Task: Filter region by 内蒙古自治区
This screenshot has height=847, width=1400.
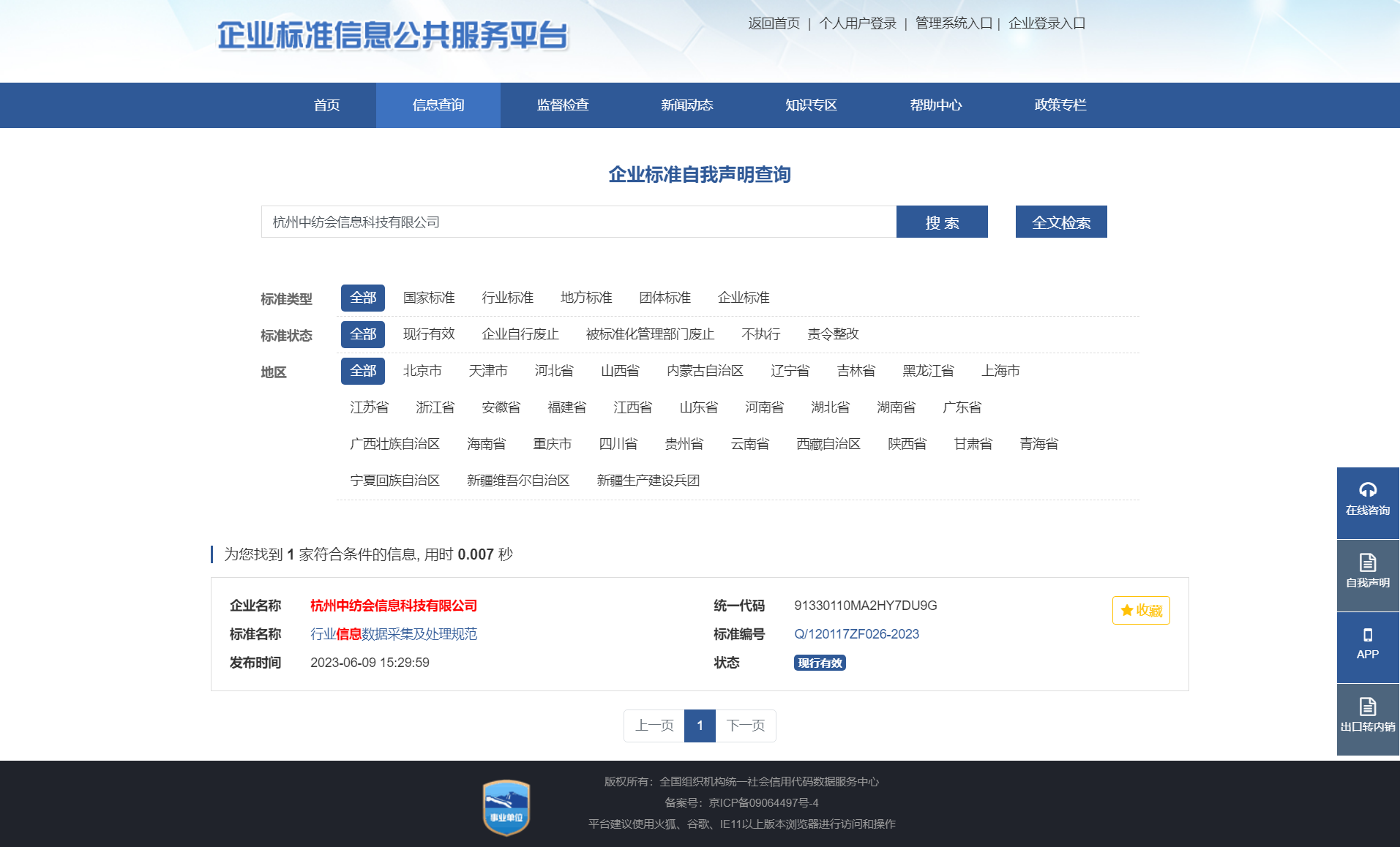Action: point(705,371)
